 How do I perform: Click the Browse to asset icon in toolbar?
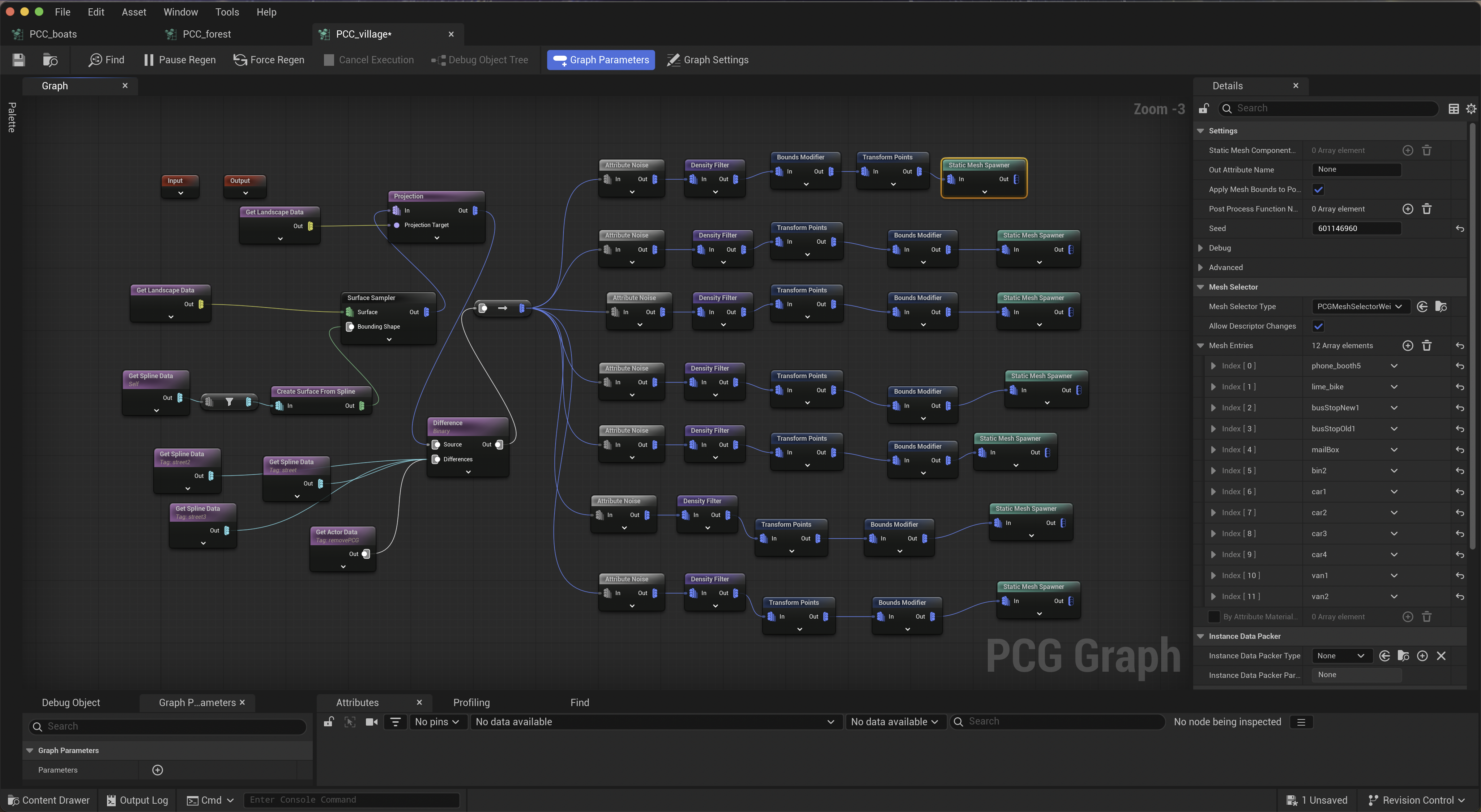tap(51, 60)
